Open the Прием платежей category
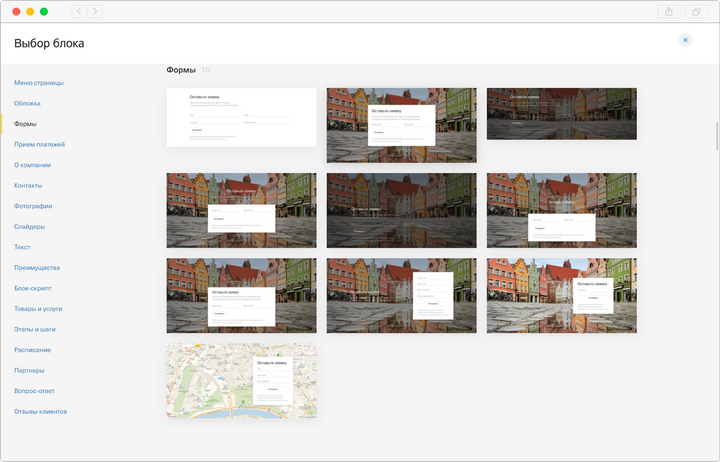Image resolution: width=720 pixels, height=462 pixels. tap(40, 145)
